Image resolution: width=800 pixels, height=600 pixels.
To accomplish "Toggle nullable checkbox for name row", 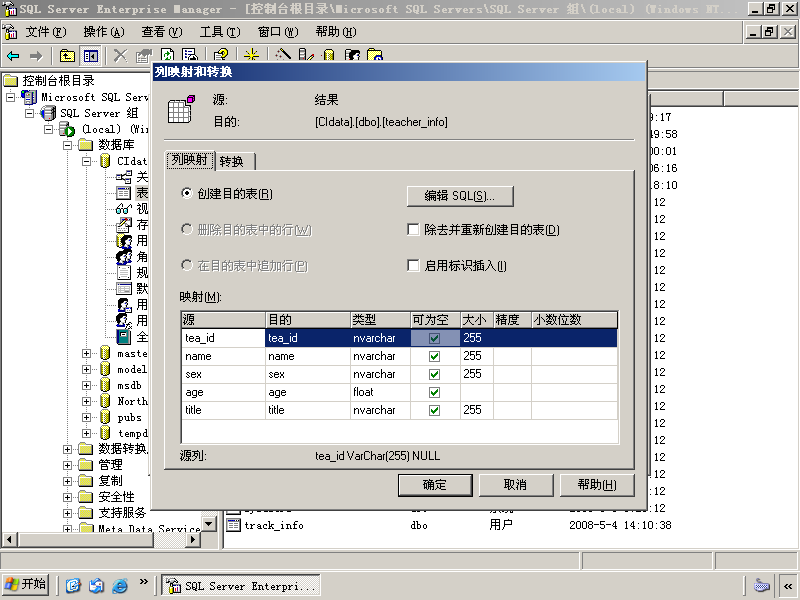I will 434,356.
